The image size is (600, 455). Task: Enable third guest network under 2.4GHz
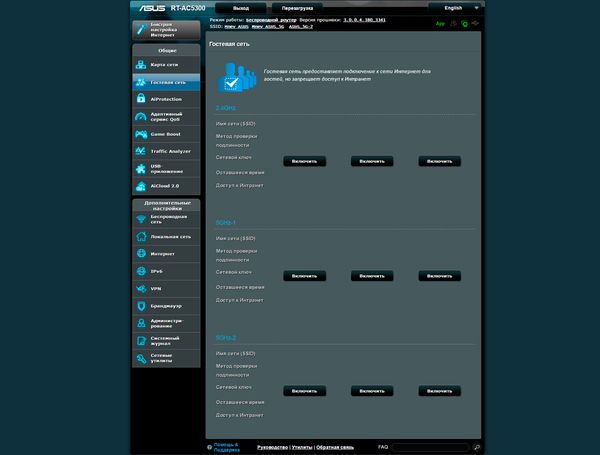[x=440, y=161]
